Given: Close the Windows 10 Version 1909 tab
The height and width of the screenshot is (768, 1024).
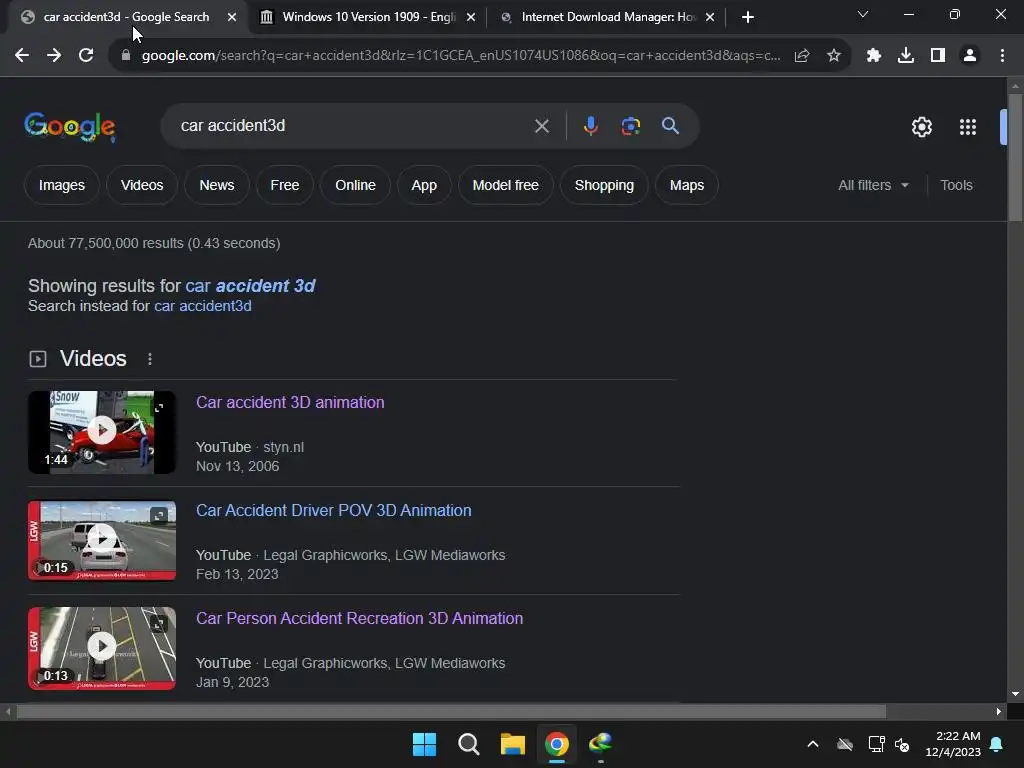Looking at the screenshot, I should [x=471, y=17].
